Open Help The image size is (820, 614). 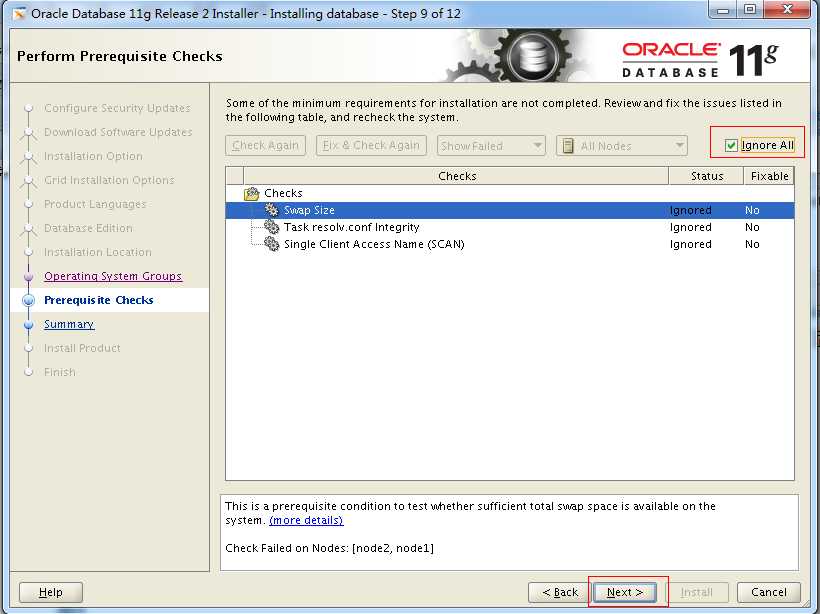click(x=51, y=592)
